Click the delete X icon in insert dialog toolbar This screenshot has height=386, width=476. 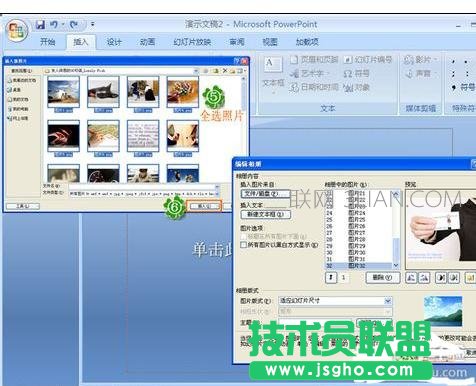[225, 71]
